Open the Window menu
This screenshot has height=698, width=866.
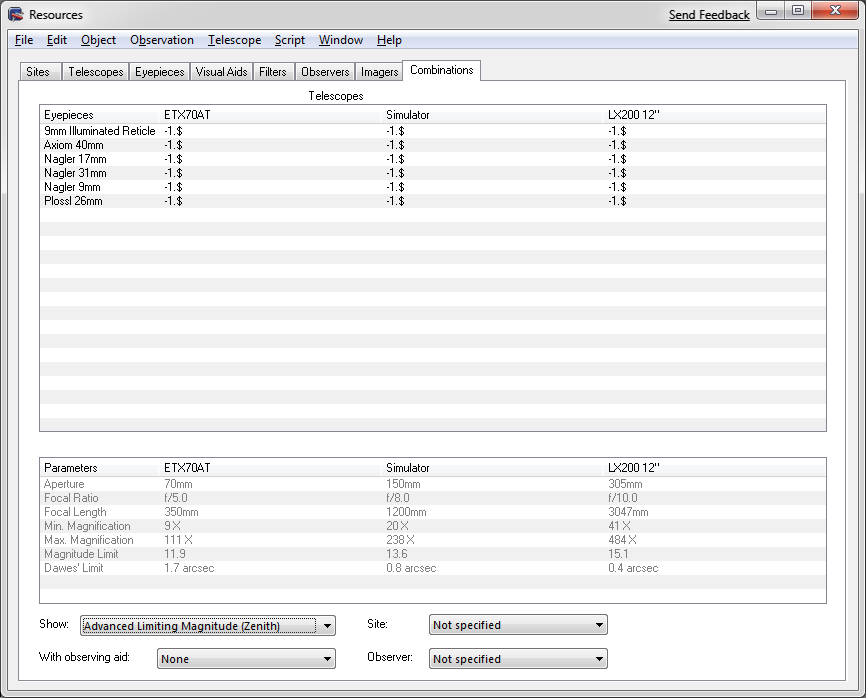point(341,40)
